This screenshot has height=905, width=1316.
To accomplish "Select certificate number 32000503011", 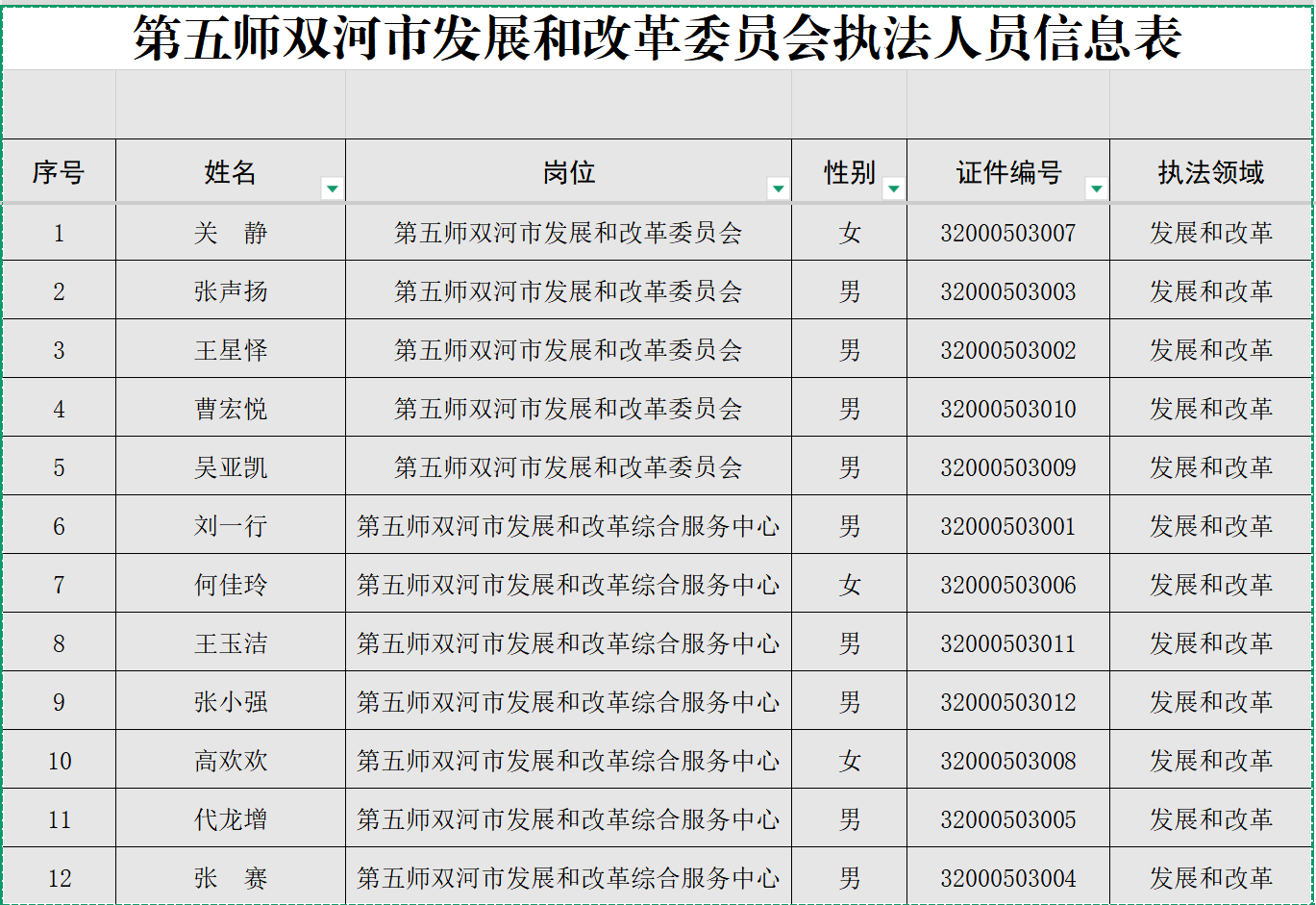I will pyautogui.click(x=1008, y=643).
